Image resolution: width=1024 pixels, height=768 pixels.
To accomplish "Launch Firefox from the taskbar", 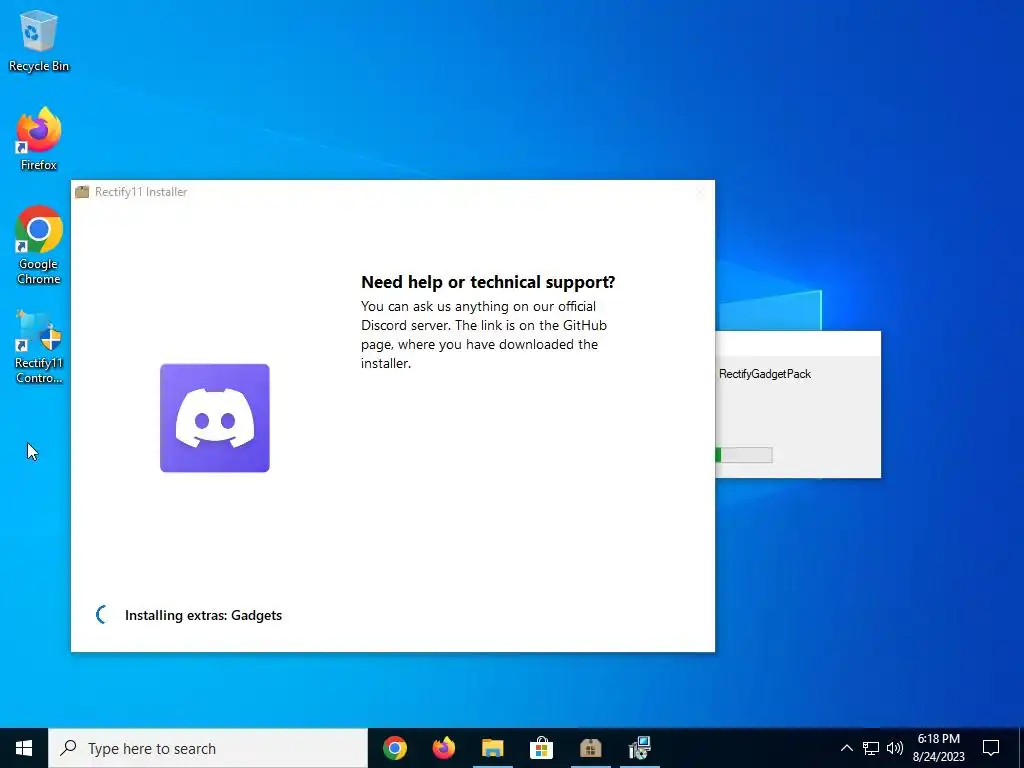I will [443, 748].
